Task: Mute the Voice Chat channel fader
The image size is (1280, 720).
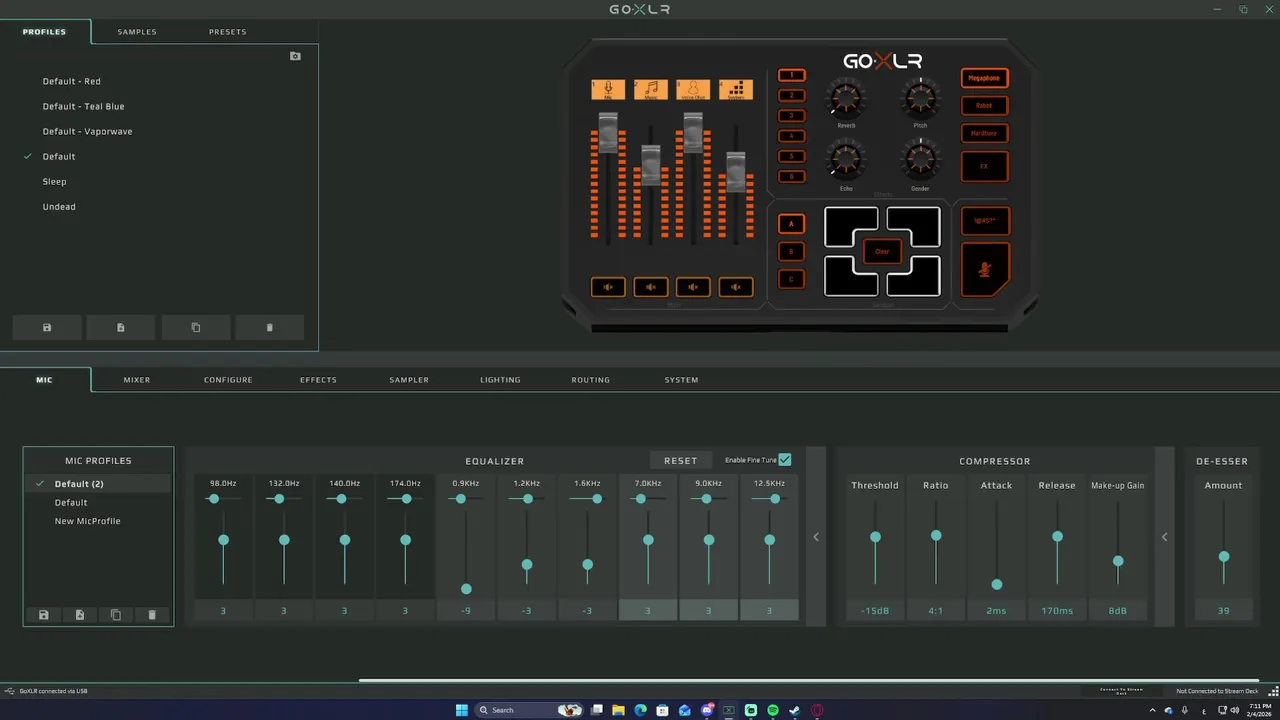Action: click(x=693, y=287)
